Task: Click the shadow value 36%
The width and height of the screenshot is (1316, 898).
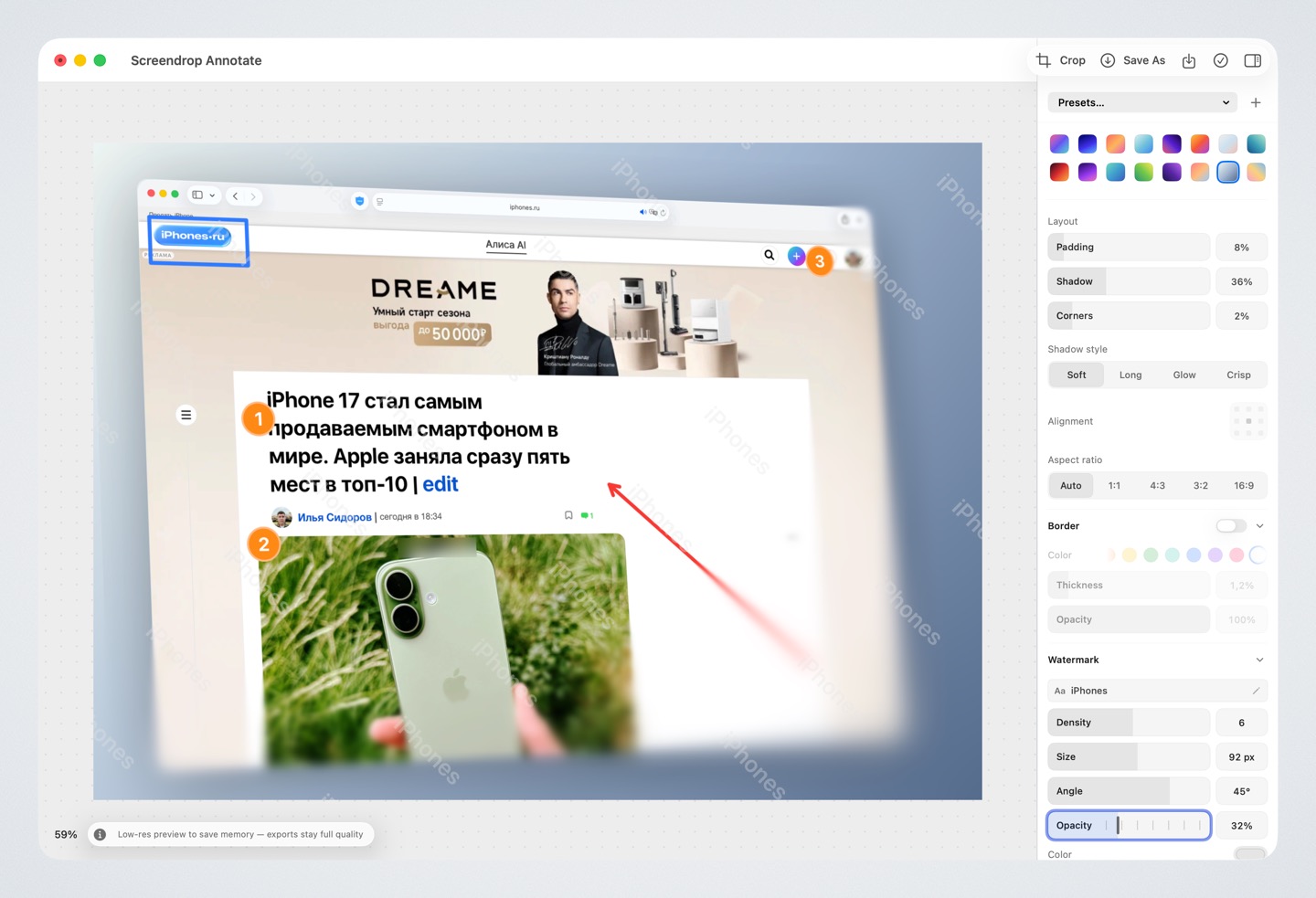Action: [1241, 281]
